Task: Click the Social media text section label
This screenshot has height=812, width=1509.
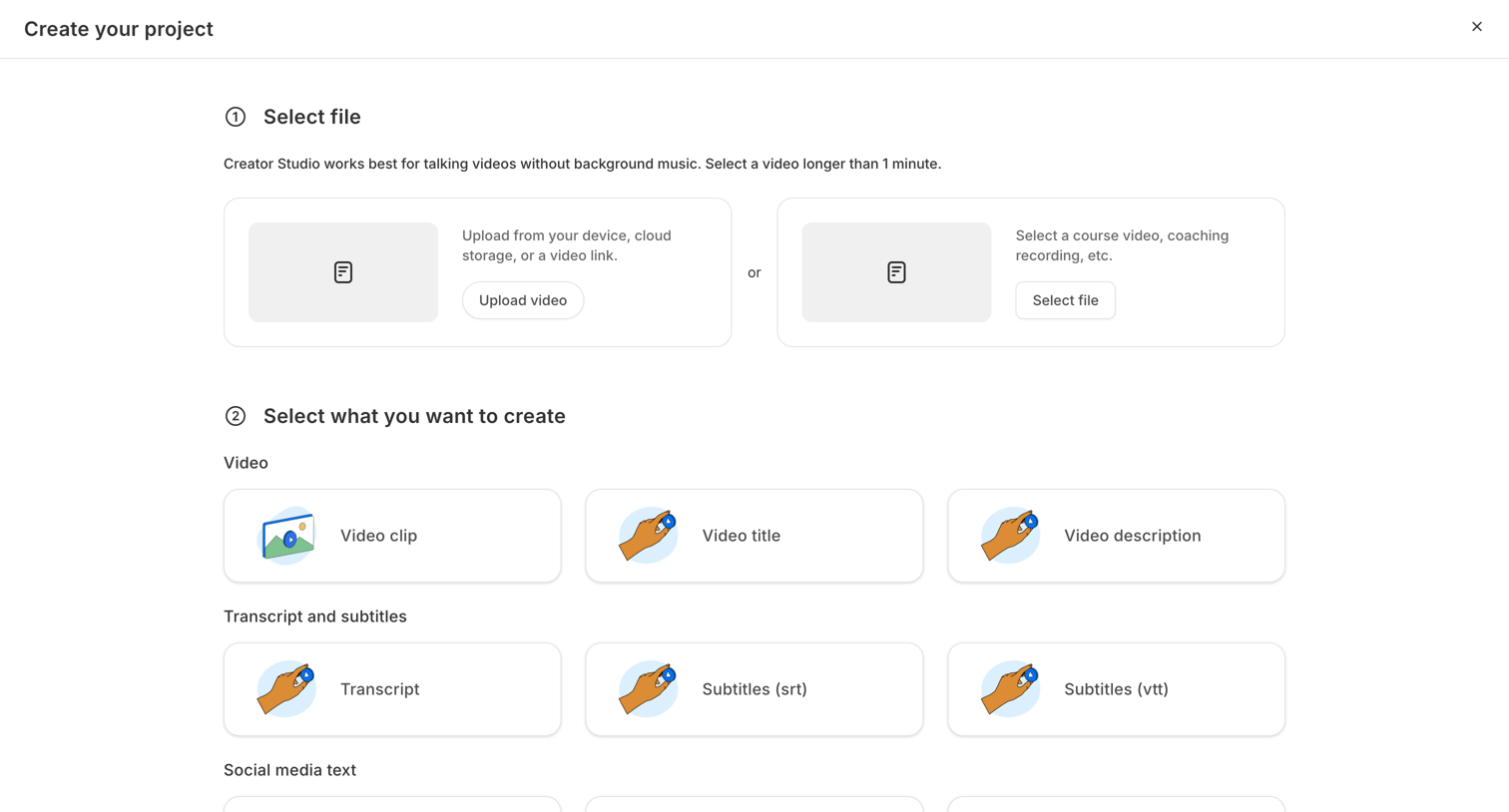Action: [x=289, y=770]
